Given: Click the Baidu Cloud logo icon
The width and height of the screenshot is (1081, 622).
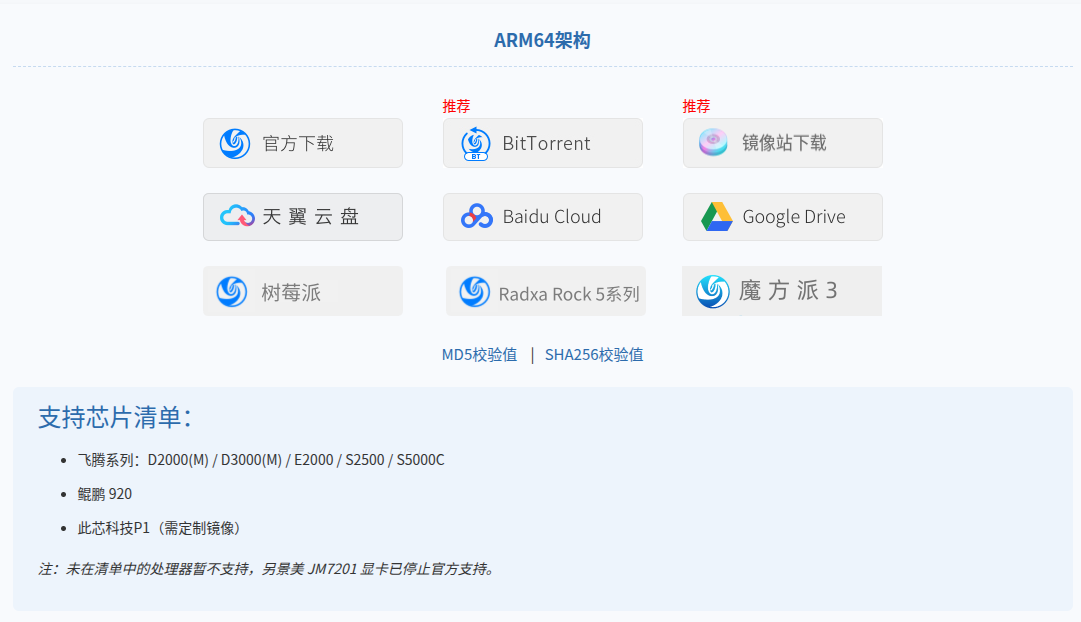Looking at the screenshot, I should (476, 217).
